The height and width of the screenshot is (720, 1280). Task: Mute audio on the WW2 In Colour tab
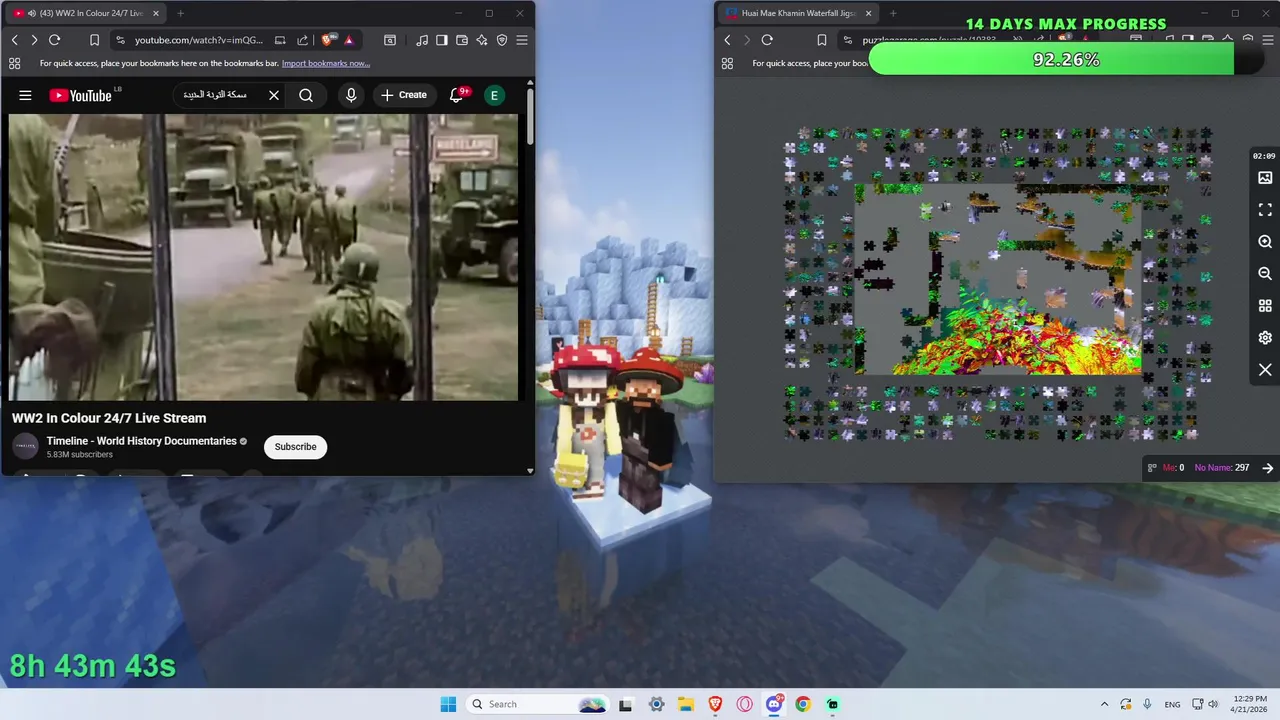[x=32, y=13]
